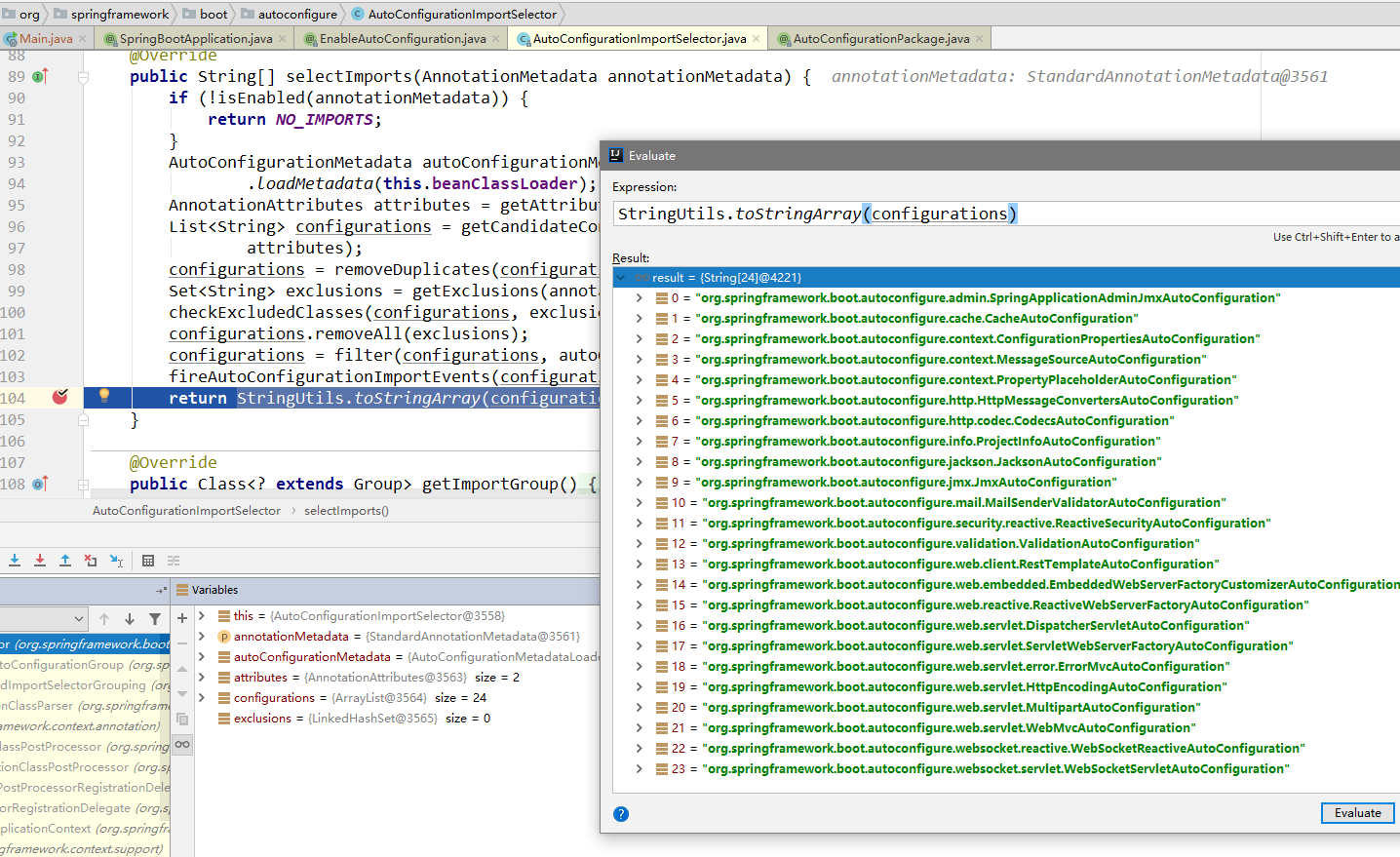Click the copy watch icon in Variables sidebar

[x=182, y=720]
